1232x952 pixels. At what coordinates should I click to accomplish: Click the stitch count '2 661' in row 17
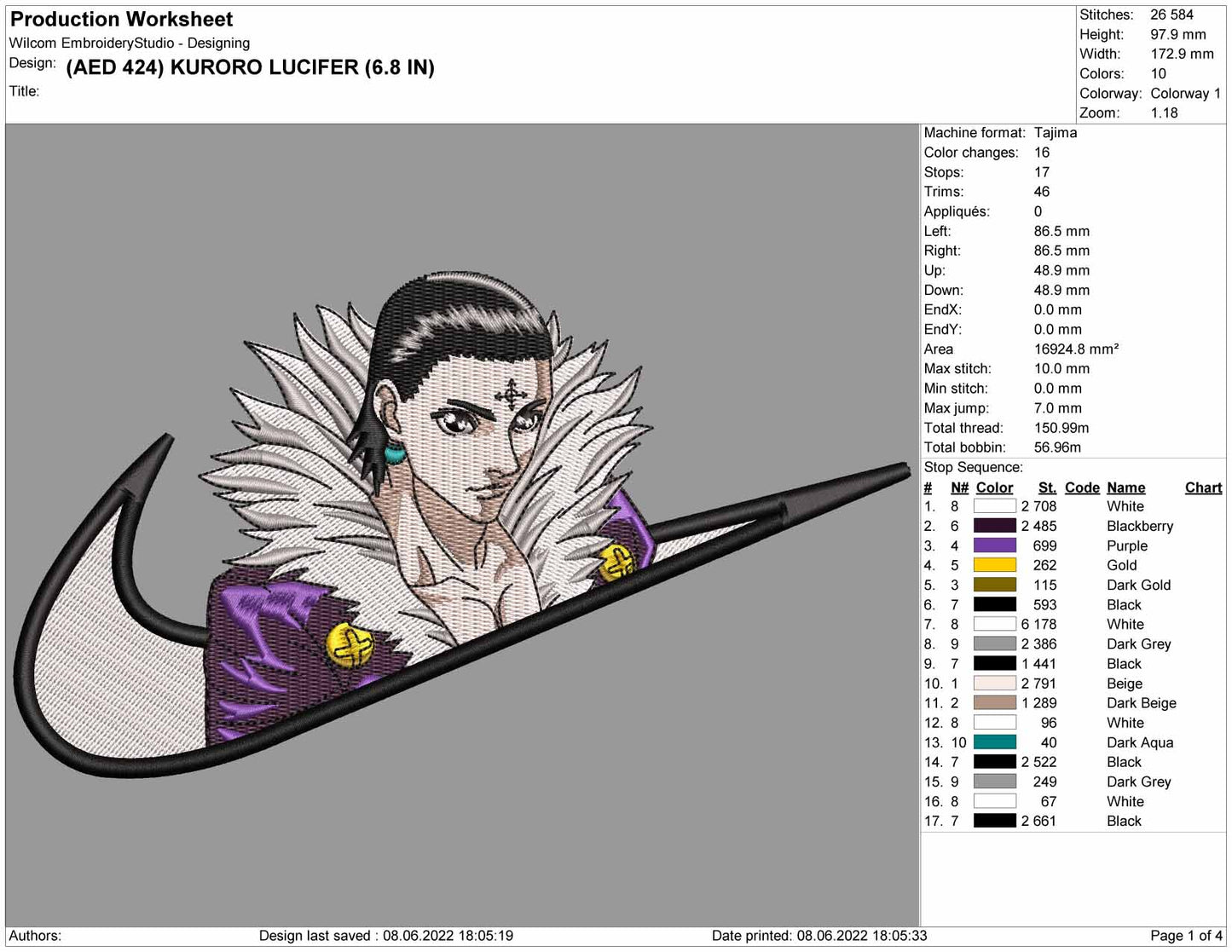(1038, 822)
